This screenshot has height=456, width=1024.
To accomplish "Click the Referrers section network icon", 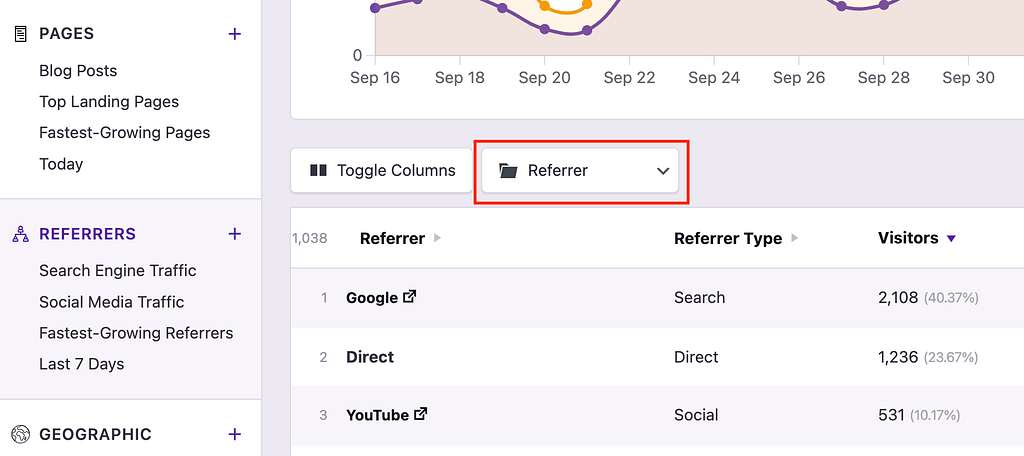I will point(20,234).
